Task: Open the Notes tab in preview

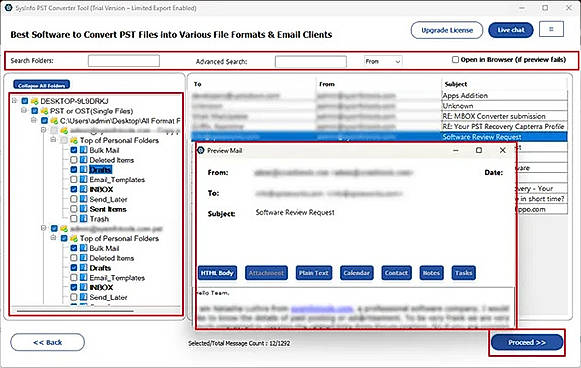Action: 431,273
